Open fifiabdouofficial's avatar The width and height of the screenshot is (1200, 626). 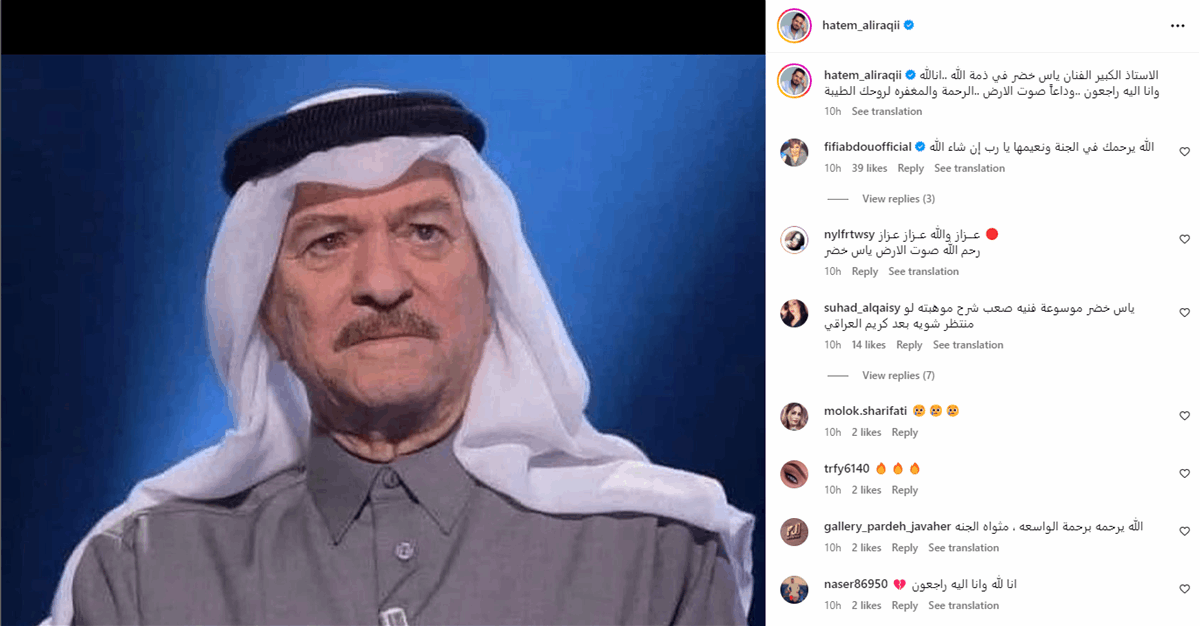[794, 153]
